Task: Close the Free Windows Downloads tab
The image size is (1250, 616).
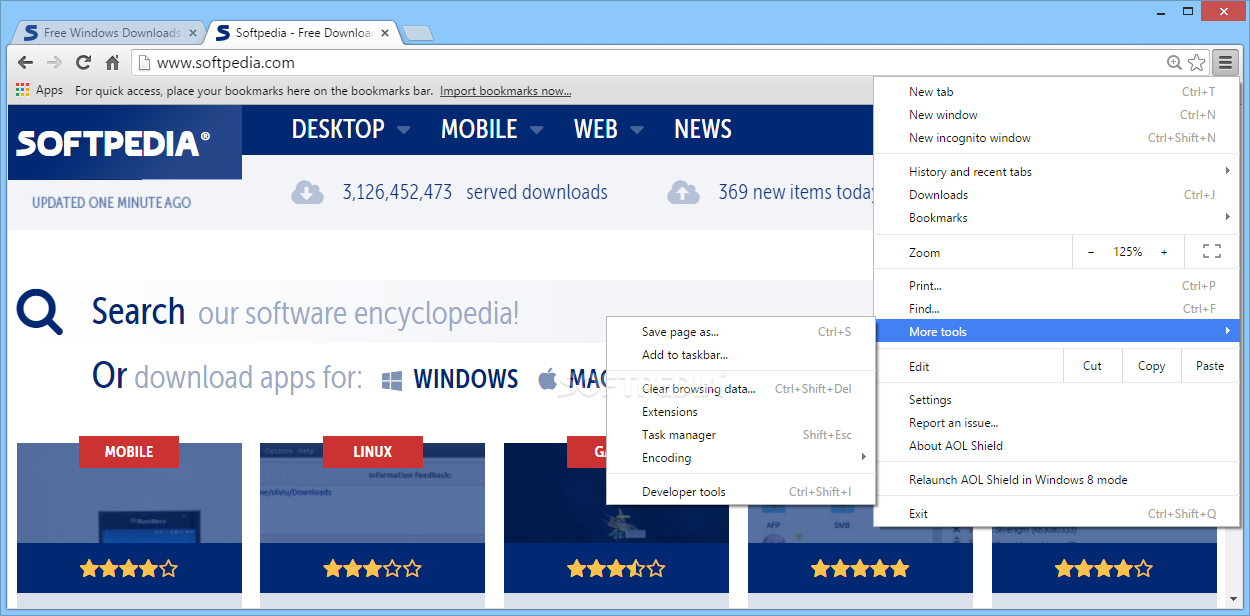Action: [193, 33]
